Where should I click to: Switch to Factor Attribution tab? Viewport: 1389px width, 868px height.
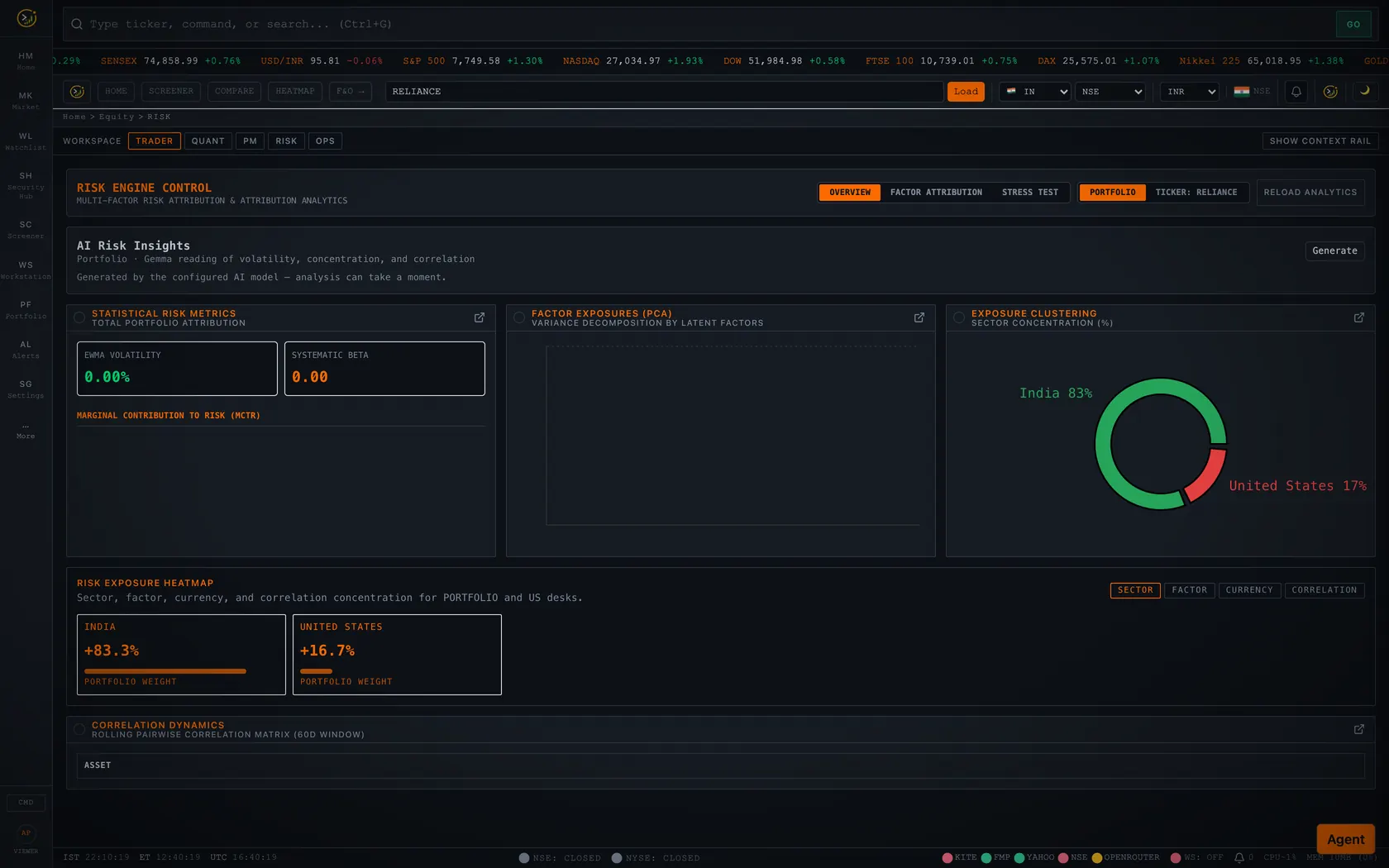pyautogui.click(x=936, y=193)
